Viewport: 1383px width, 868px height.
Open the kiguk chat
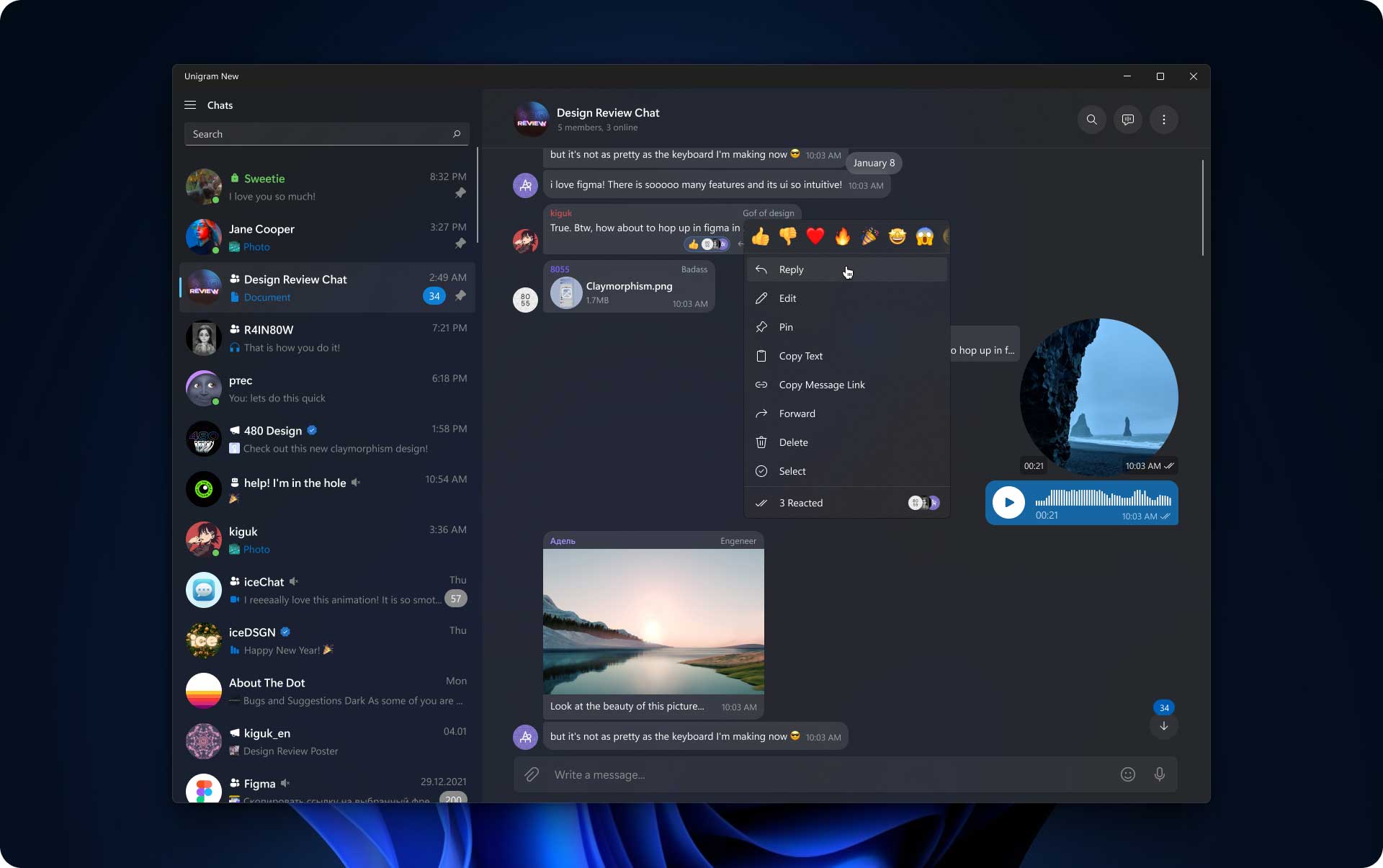[327, 540]
